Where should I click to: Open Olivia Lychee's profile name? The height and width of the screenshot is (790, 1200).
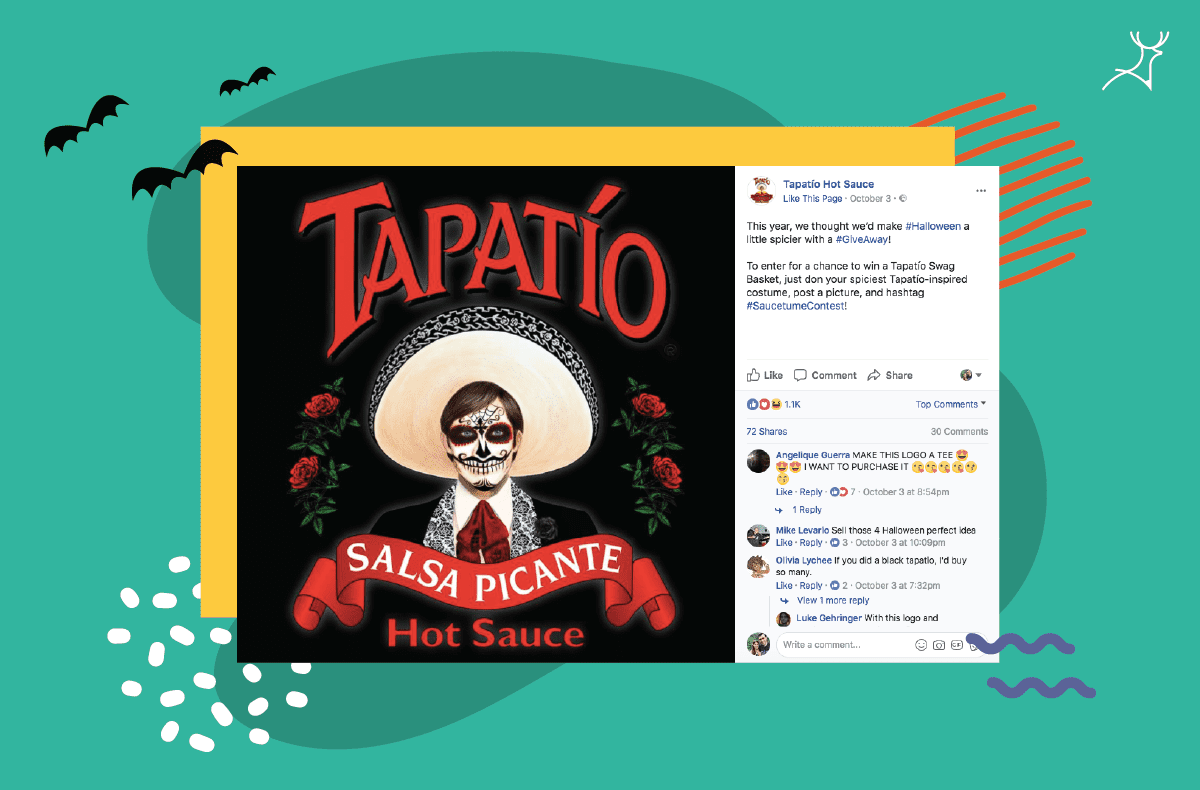pos(804,561)
